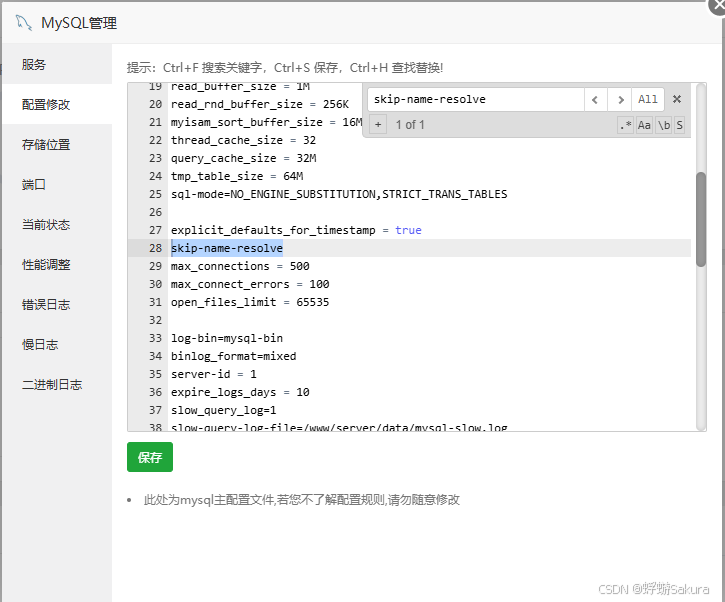This screenshot has height=602, width=725.
Task: Click line open_files_limit = 65535
Action: click(x=250, y=302)
